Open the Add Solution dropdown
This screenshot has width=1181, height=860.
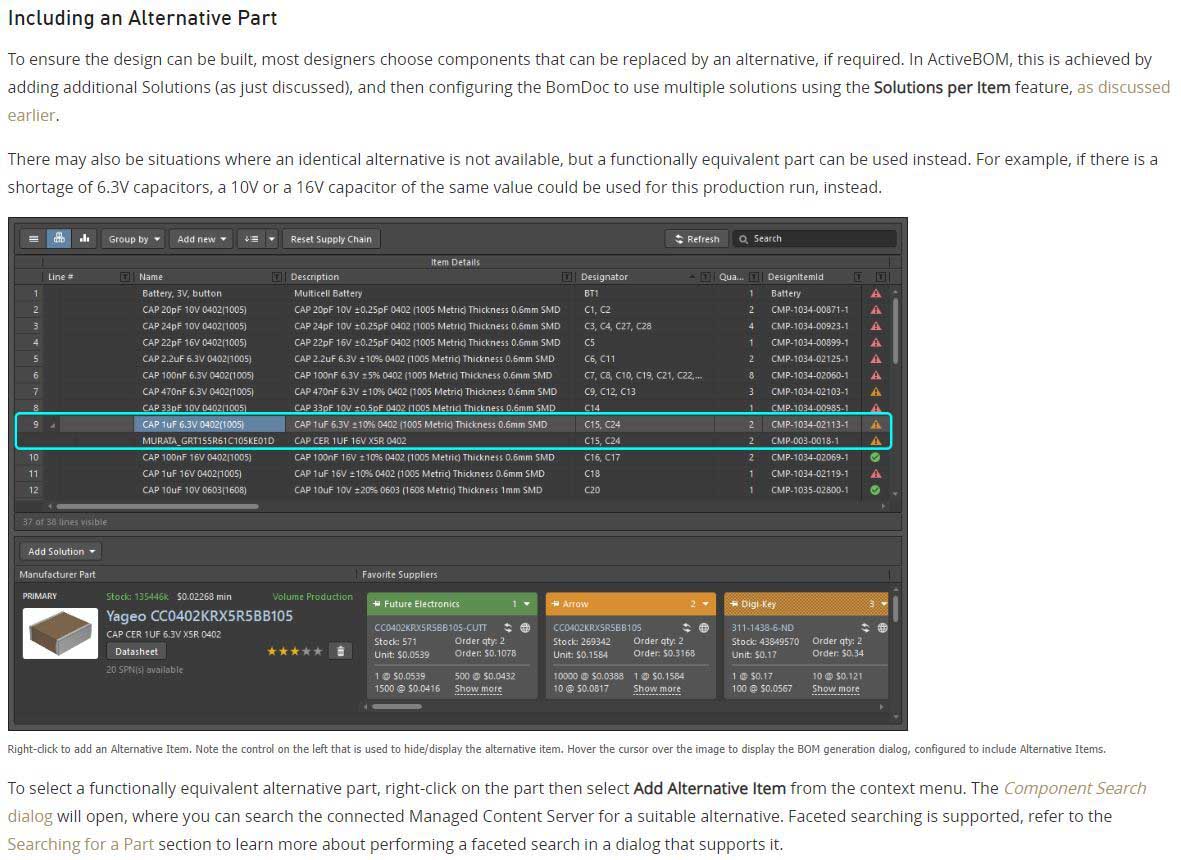tap(61, 551)
